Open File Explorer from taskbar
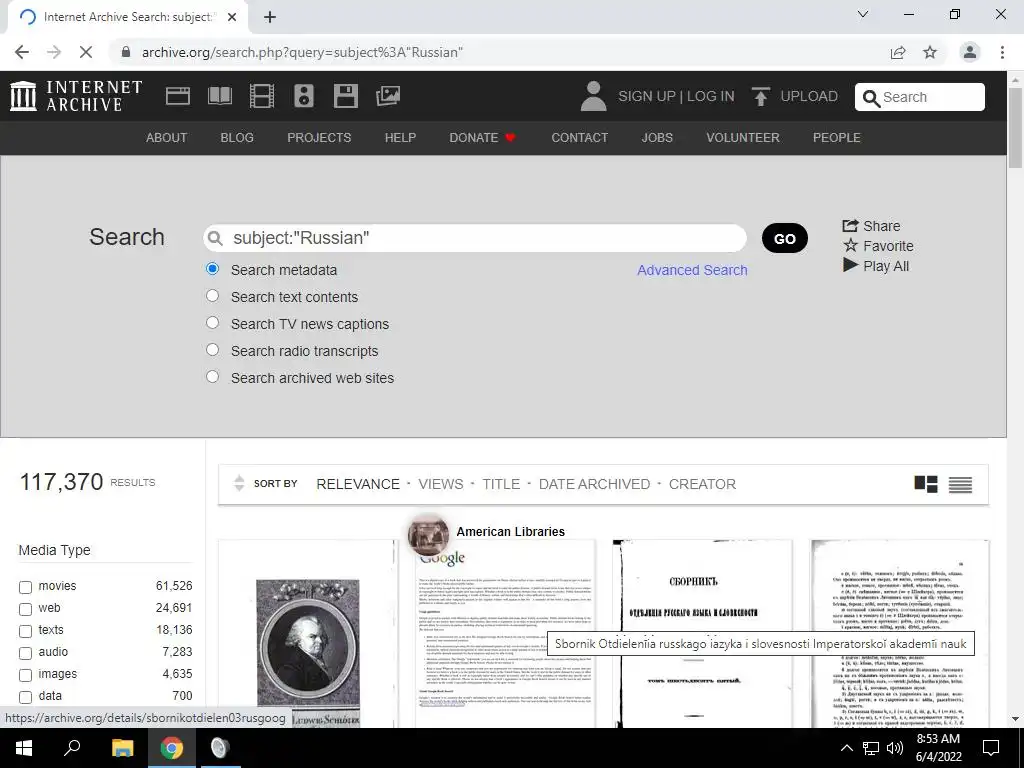This screenshot has width=1024, height=768. (x=122, y=748)
